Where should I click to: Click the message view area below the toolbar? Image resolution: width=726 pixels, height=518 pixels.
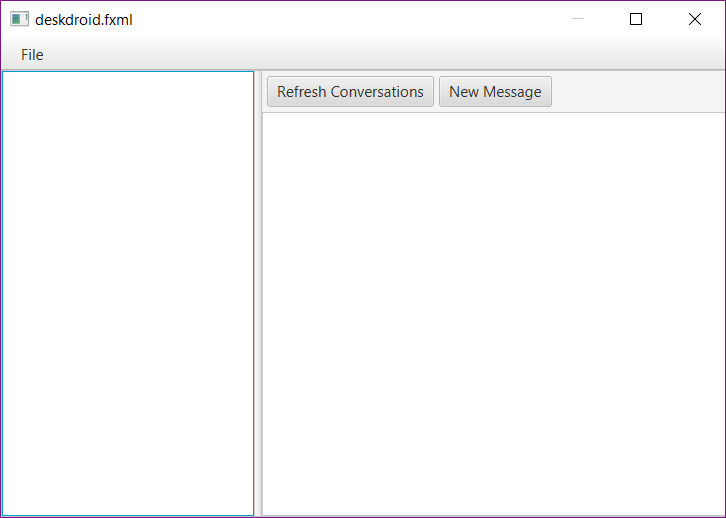point(494,314)
